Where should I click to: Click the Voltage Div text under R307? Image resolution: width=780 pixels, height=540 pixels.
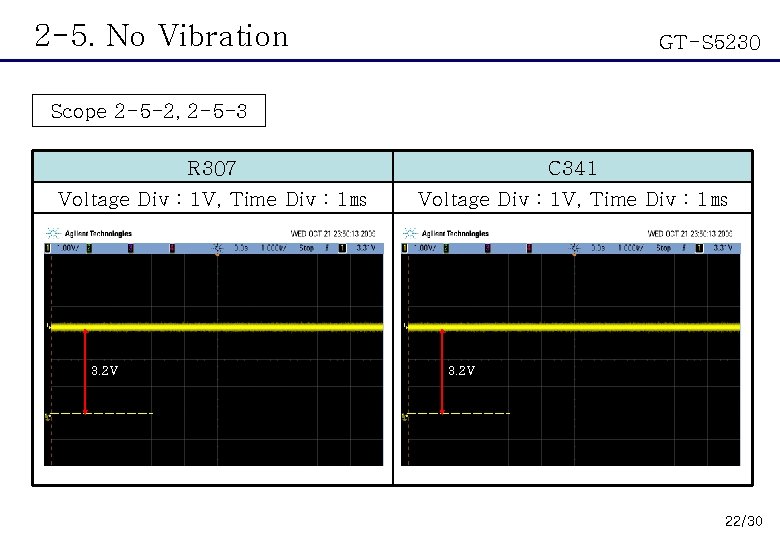pyautogui.click(x=212, y=199)
